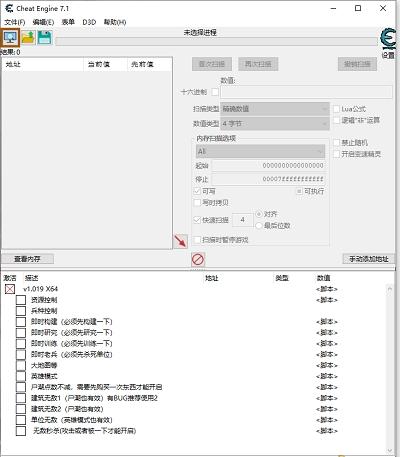Select the 对齐 alignment radio button

[x=259, y=214]
